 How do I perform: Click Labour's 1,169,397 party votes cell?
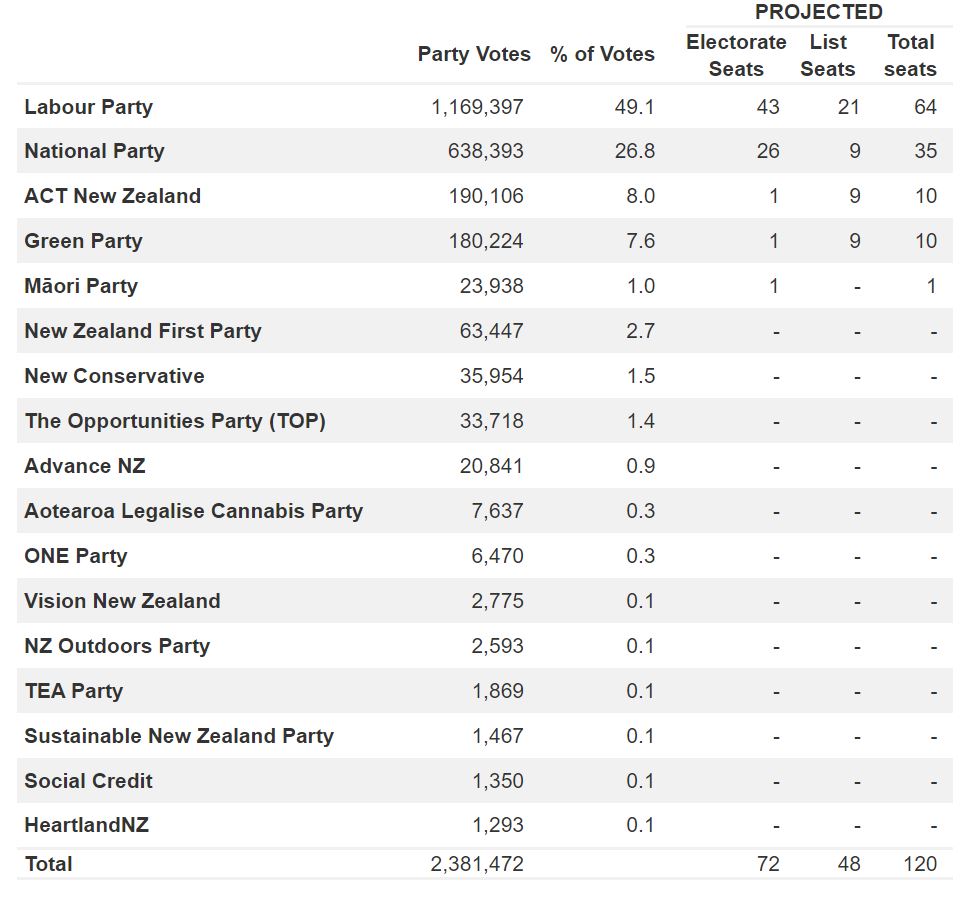click(477, 107)
